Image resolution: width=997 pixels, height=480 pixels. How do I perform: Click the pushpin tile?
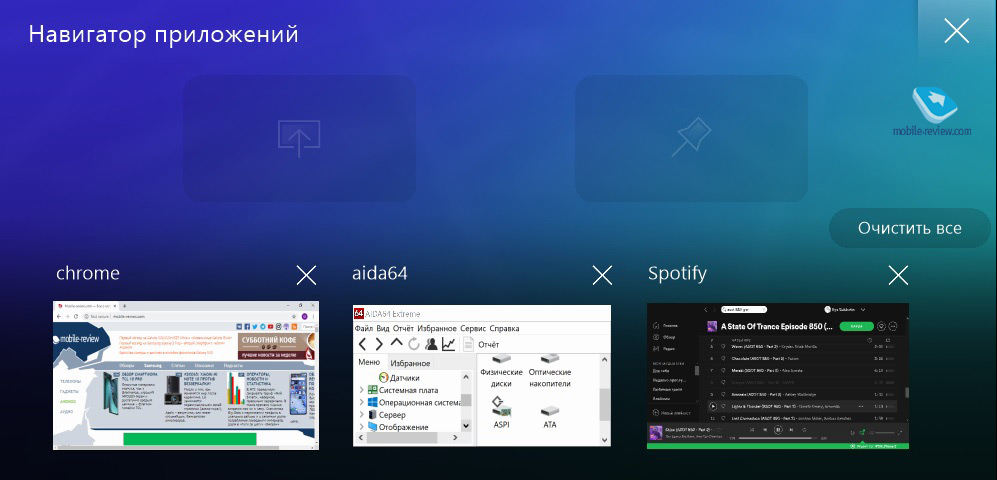point(692,139)
